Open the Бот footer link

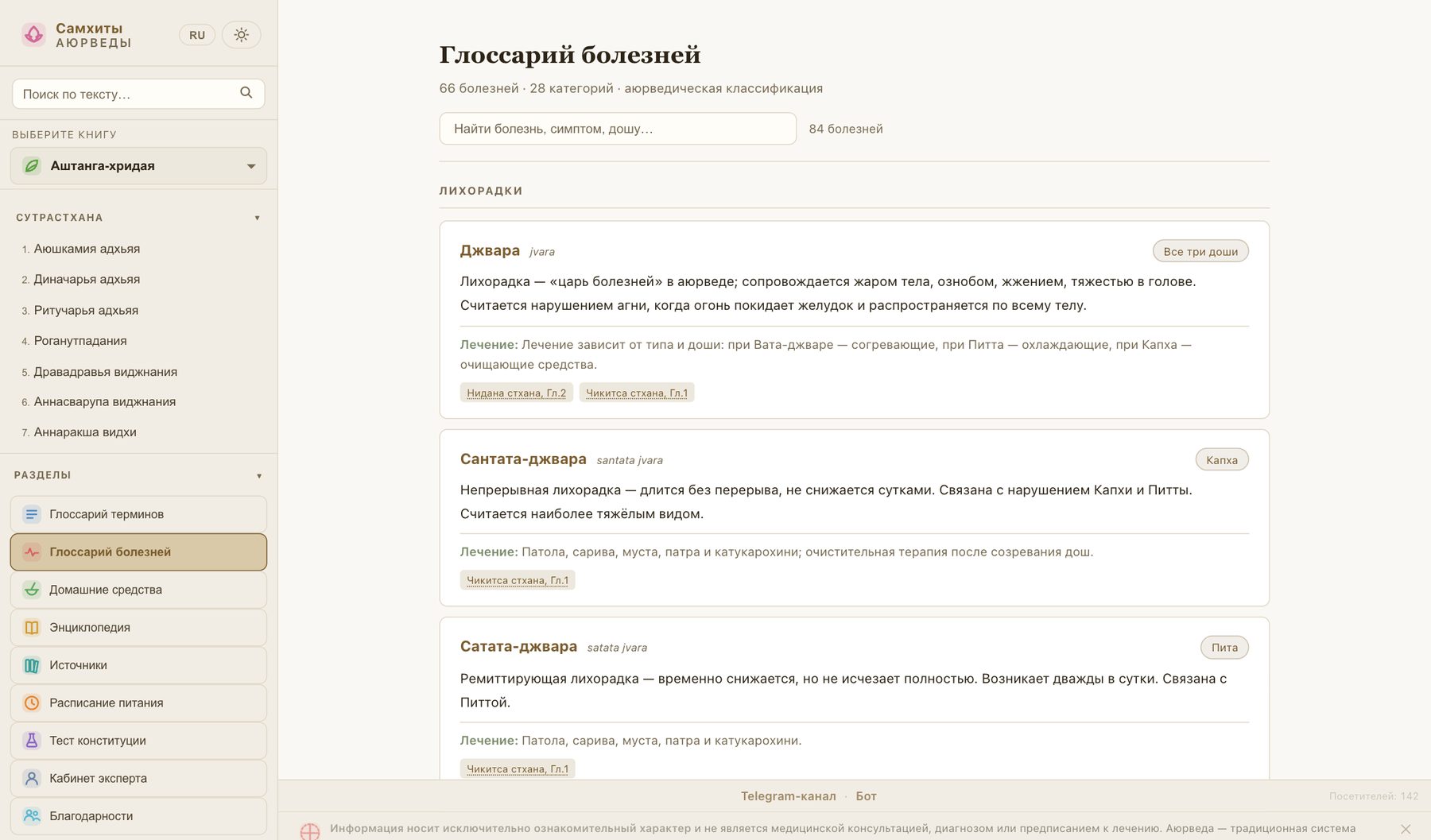[x=866, y=796]
